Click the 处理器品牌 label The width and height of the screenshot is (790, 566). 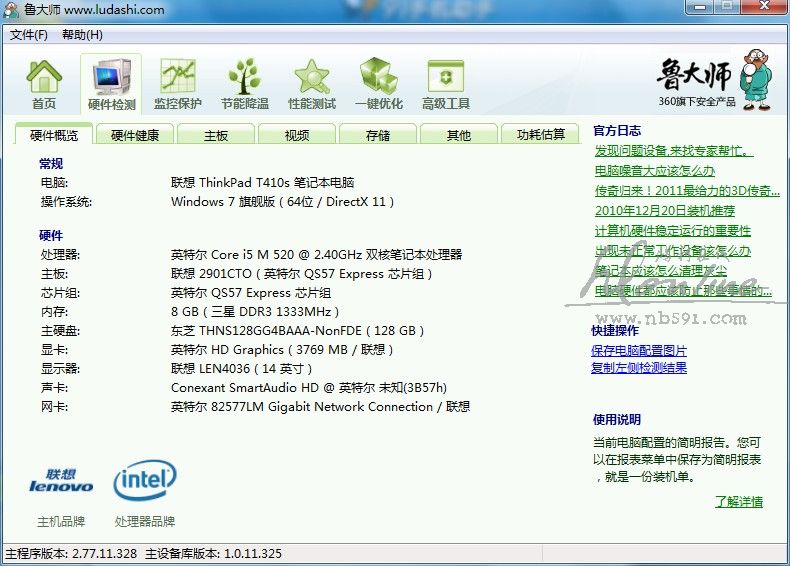[145, 522]
